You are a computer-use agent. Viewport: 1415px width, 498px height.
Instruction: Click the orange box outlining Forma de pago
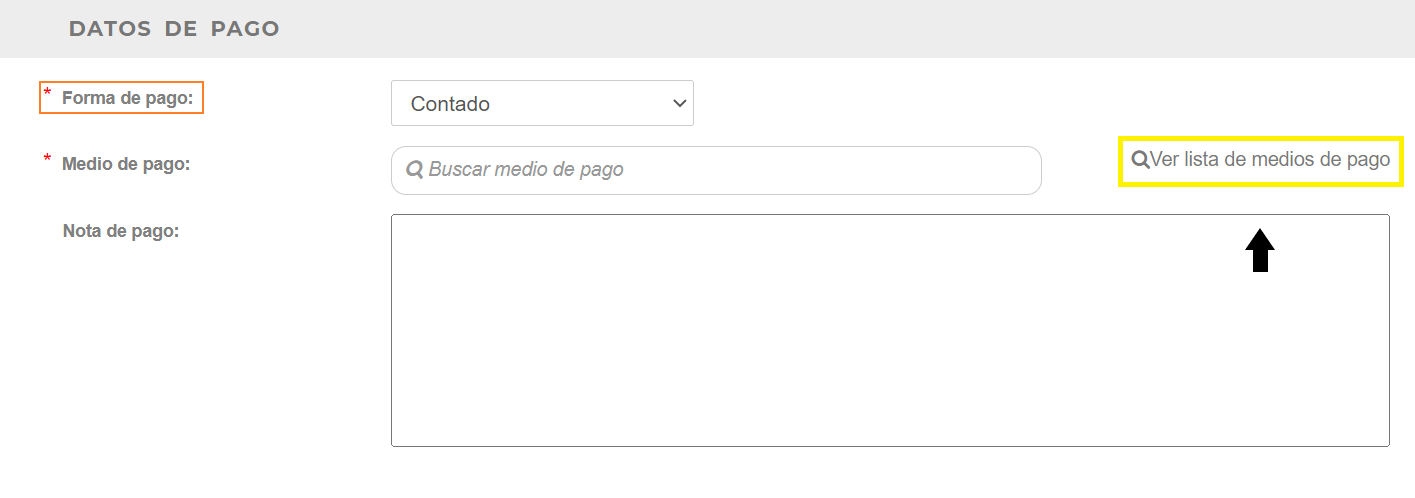(x=121, y=97)
